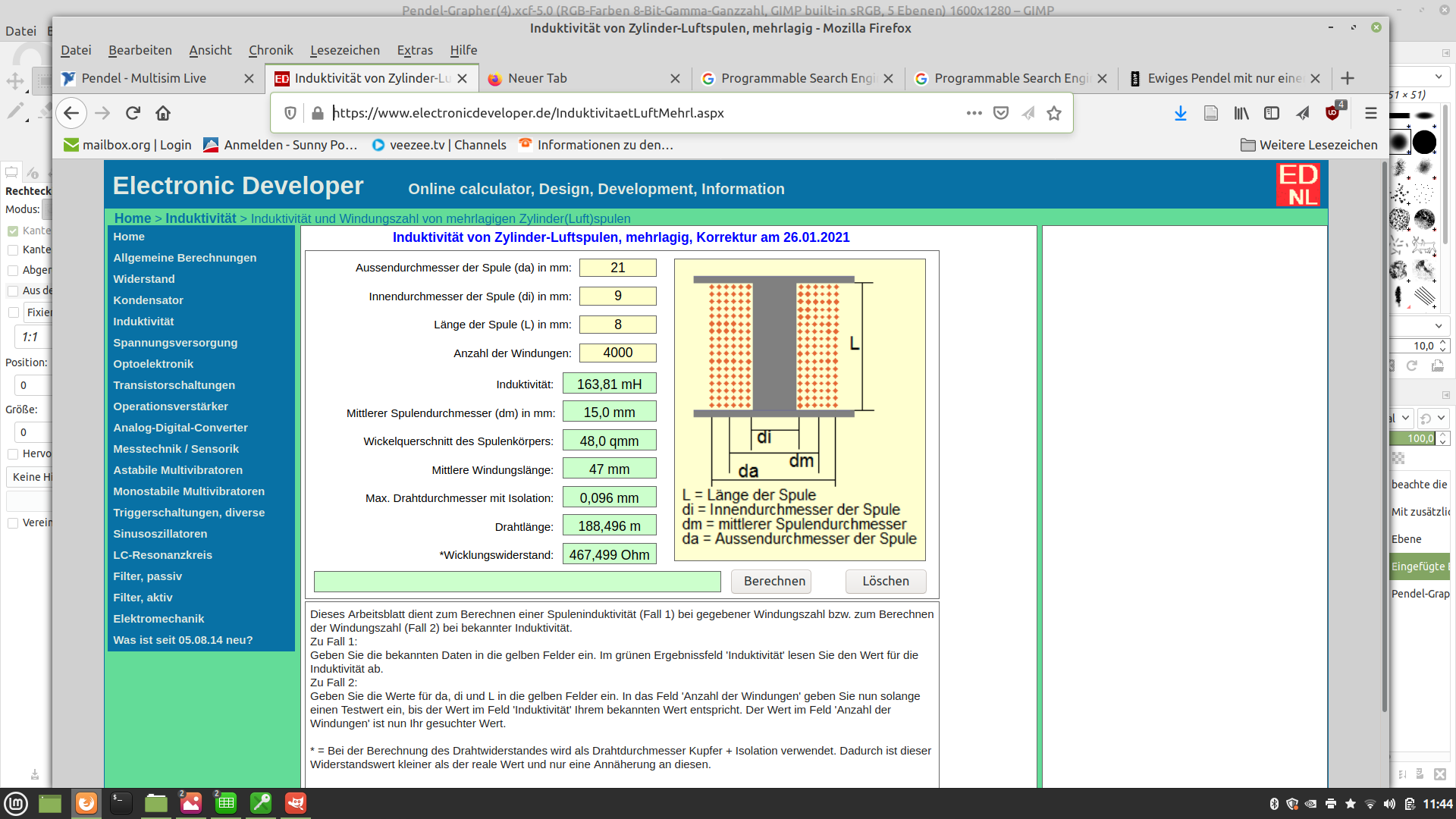Open tracking protection shield in address bar
This screenshot has width=1456, height=819.
coord(290,114)
